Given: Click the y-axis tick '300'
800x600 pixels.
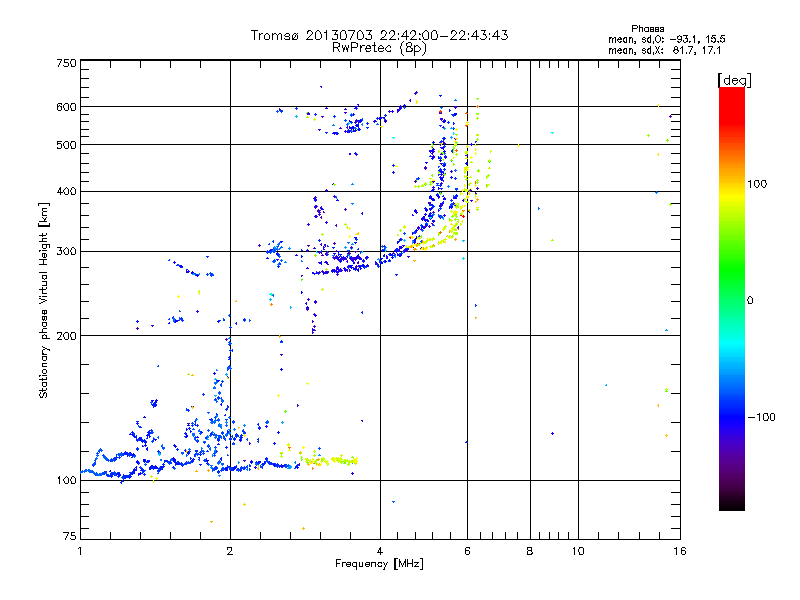Looking at the screenshot, I should tap(66, 252).
